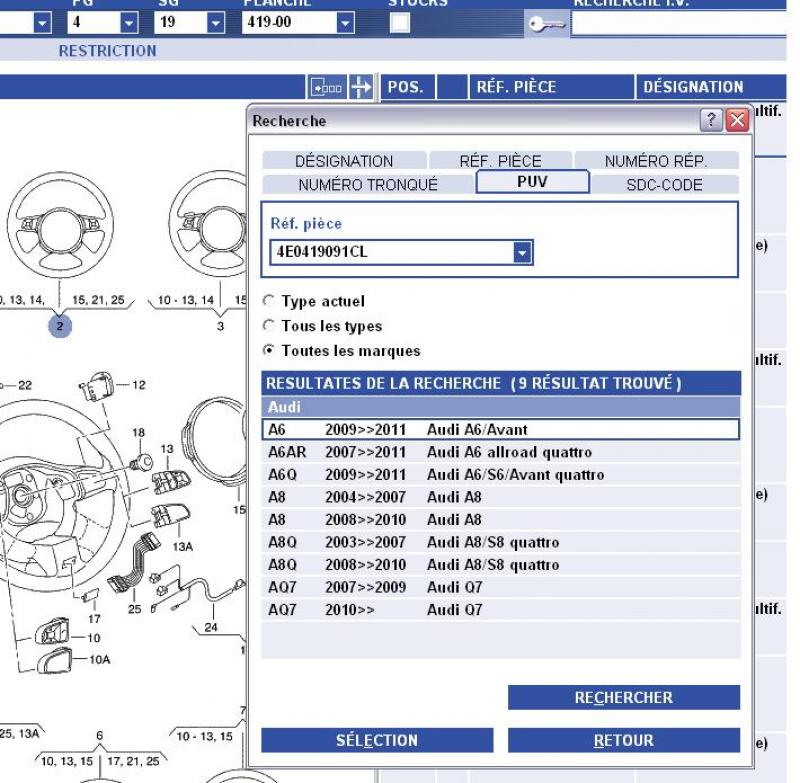Select highlighted position 2 bubble in the diagram
Image resolution: width=800 pixels, height=783 pixels.
click(x=59, y=326)
